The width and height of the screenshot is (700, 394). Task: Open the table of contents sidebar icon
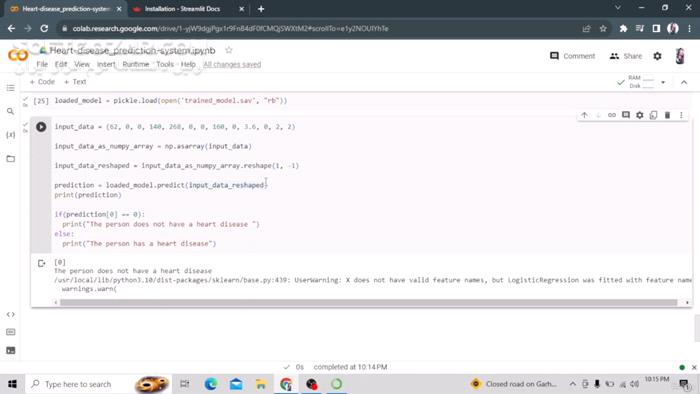click(x=11, y=88)
